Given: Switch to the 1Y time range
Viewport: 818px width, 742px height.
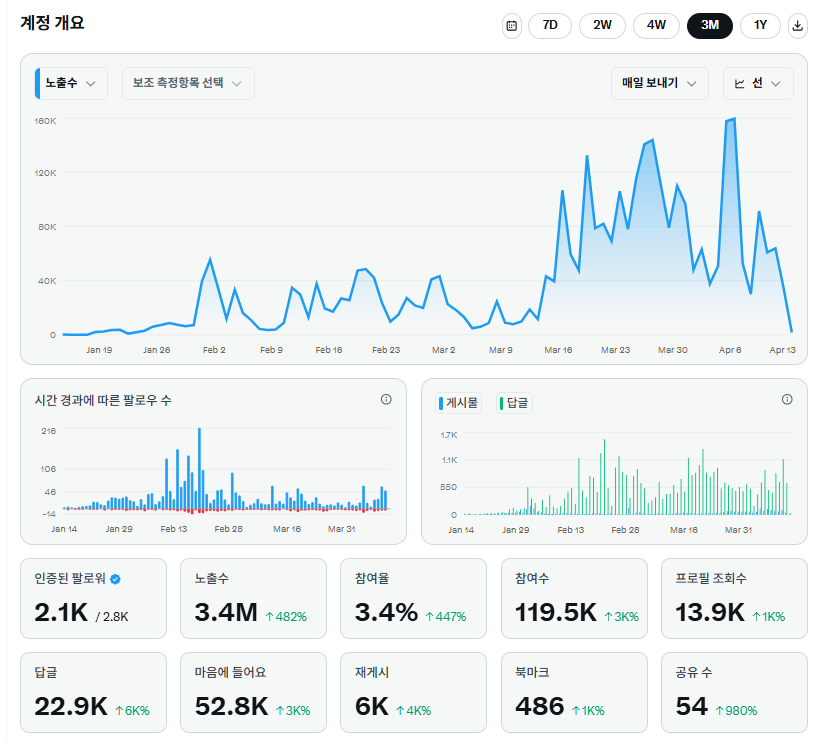Looking at the screenshot, I should 760,26.
